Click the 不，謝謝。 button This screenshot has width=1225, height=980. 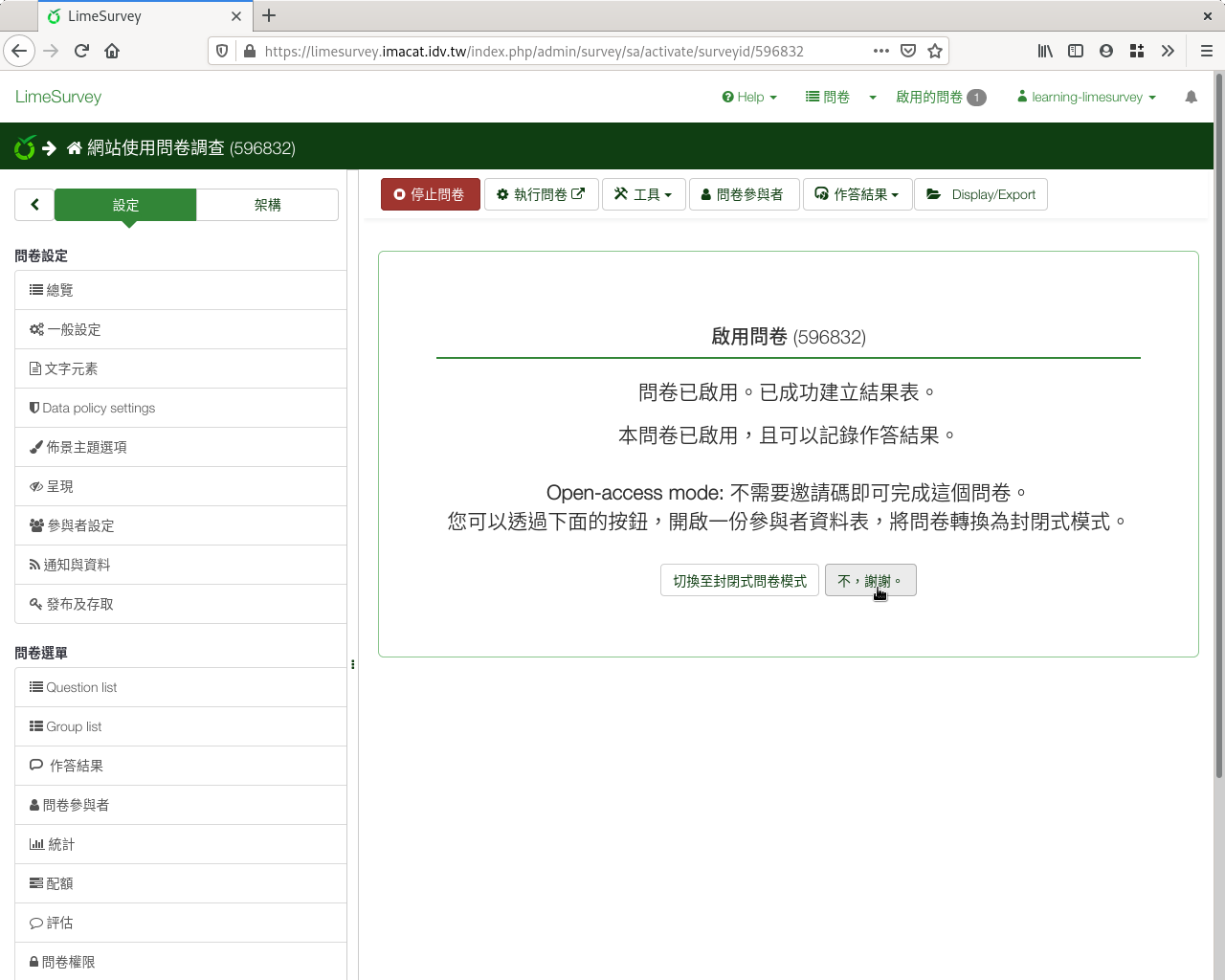(x=871, y=581)
